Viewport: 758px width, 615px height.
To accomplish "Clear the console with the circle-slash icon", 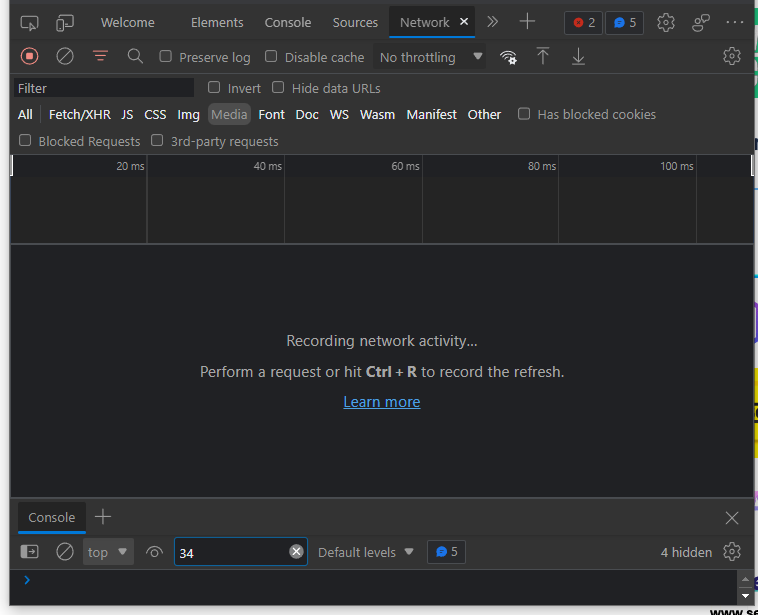I will click(65, 552).
